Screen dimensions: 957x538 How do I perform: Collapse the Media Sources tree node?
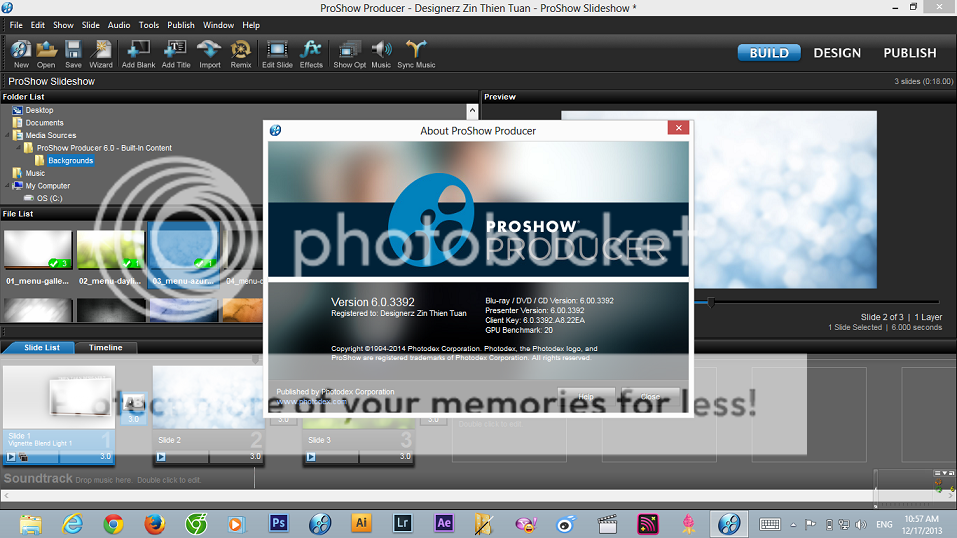point(6,136)
